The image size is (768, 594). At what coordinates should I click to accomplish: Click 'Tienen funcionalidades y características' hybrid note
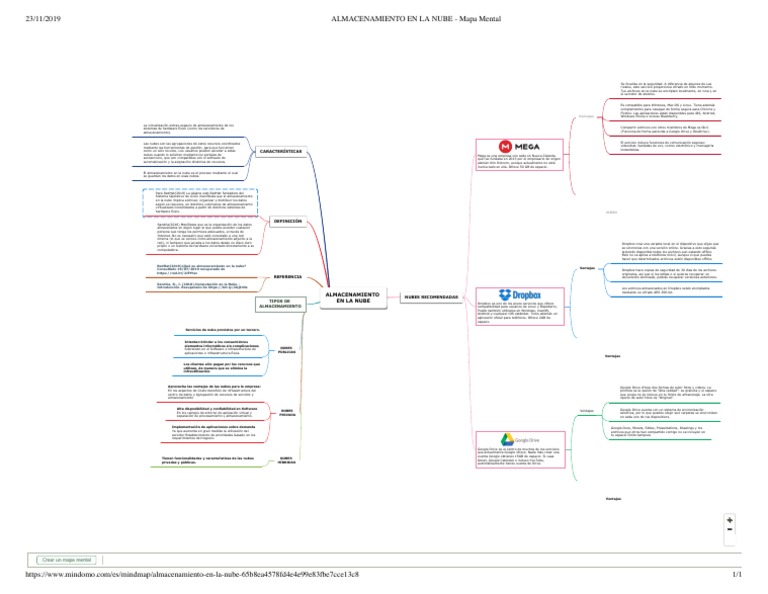(x=208, y=460)
